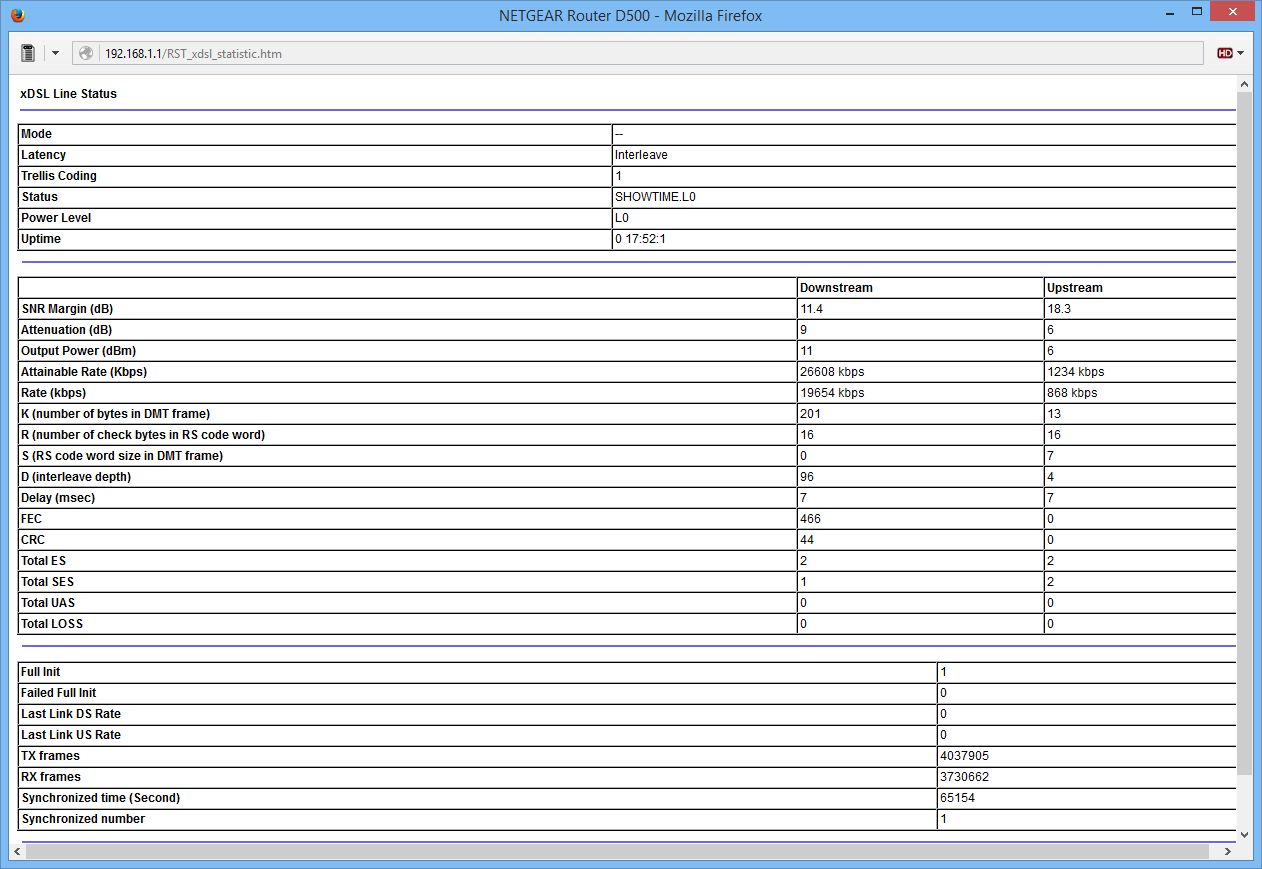This screenshot has width=1262, height=869.
Task: Click the Upstream column header
Action: click(1074, 288)
